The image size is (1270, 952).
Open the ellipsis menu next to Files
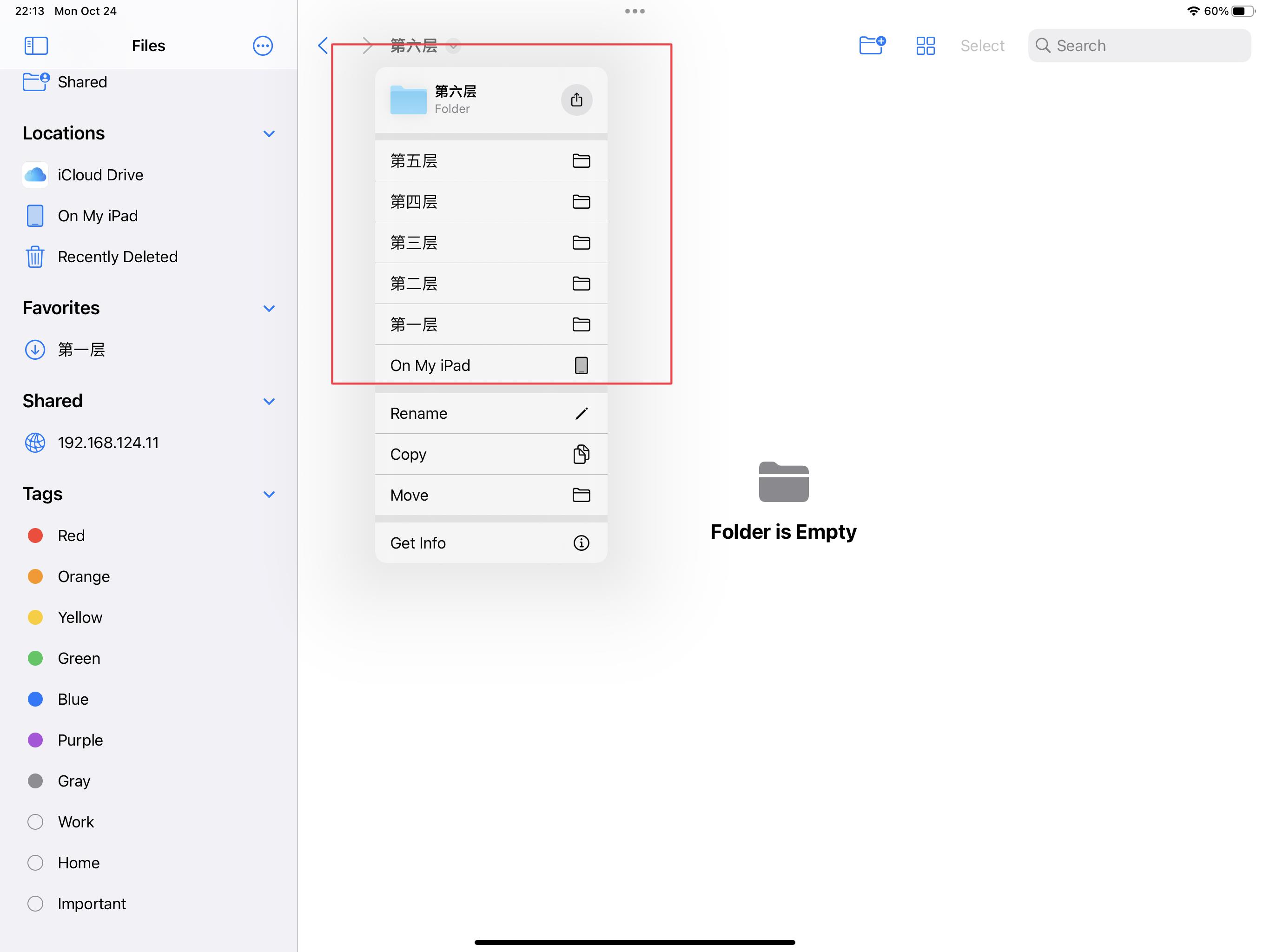(262, 46)
